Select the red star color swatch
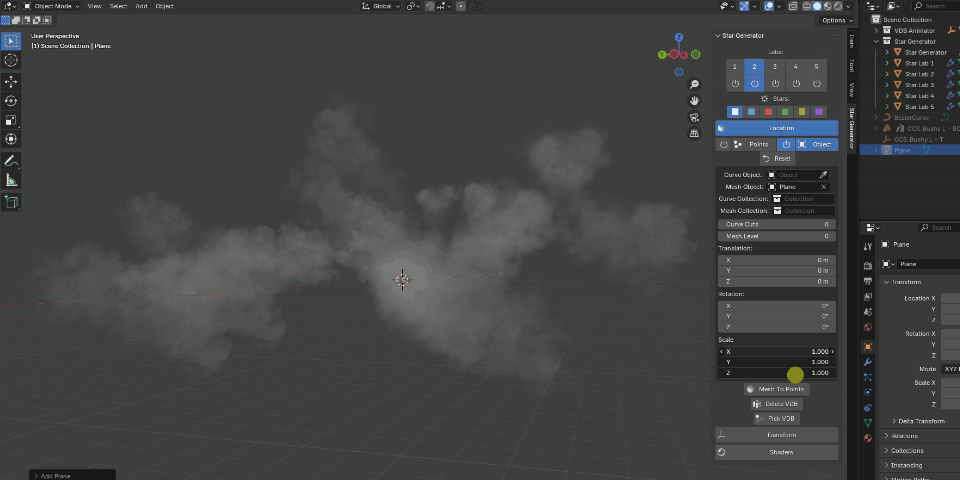Image resolution: width=960 pixels, height=480 pixels. pyautogui.click(x=768, y=112)
